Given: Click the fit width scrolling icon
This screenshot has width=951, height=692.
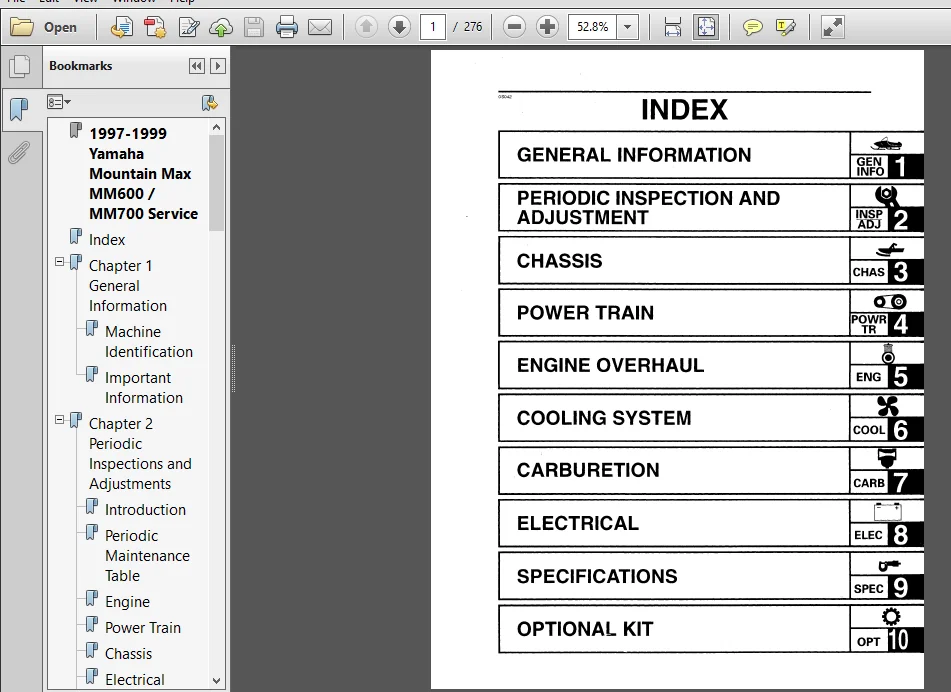Looking at the screenshot, I should [673, 27].
